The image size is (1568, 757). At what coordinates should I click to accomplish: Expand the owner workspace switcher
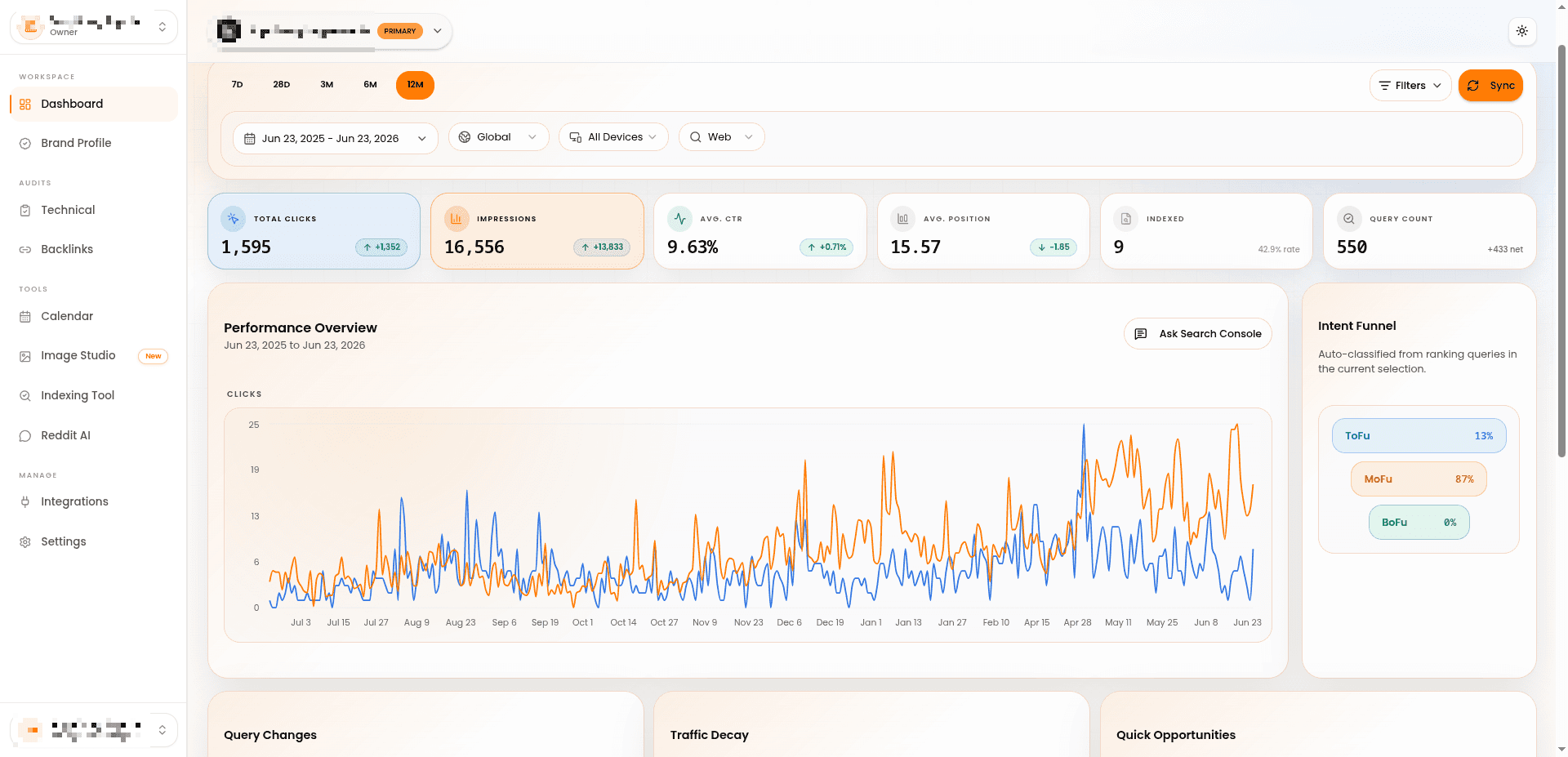click(x=163, y=27)
